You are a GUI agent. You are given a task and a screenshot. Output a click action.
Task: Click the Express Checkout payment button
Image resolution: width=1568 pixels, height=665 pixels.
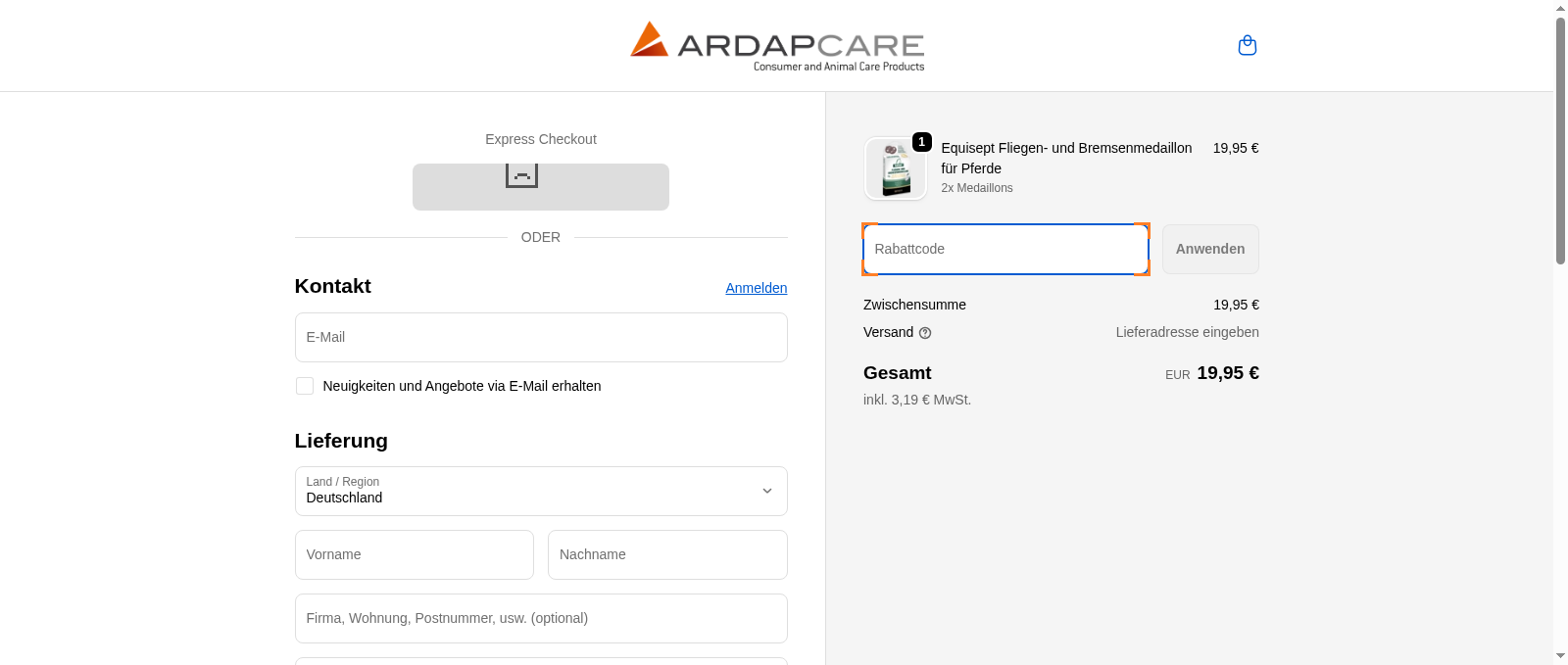[541, 187]
